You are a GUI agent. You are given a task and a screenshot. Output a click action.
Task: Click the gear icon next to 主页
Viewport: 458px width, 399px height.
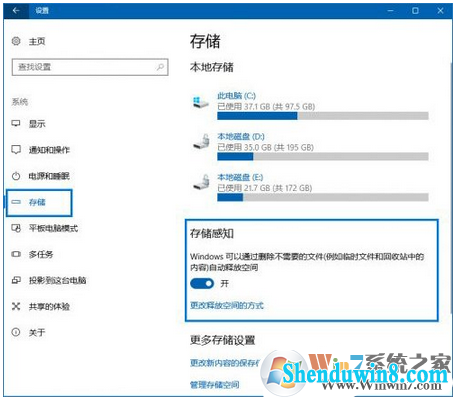[16, 41]
